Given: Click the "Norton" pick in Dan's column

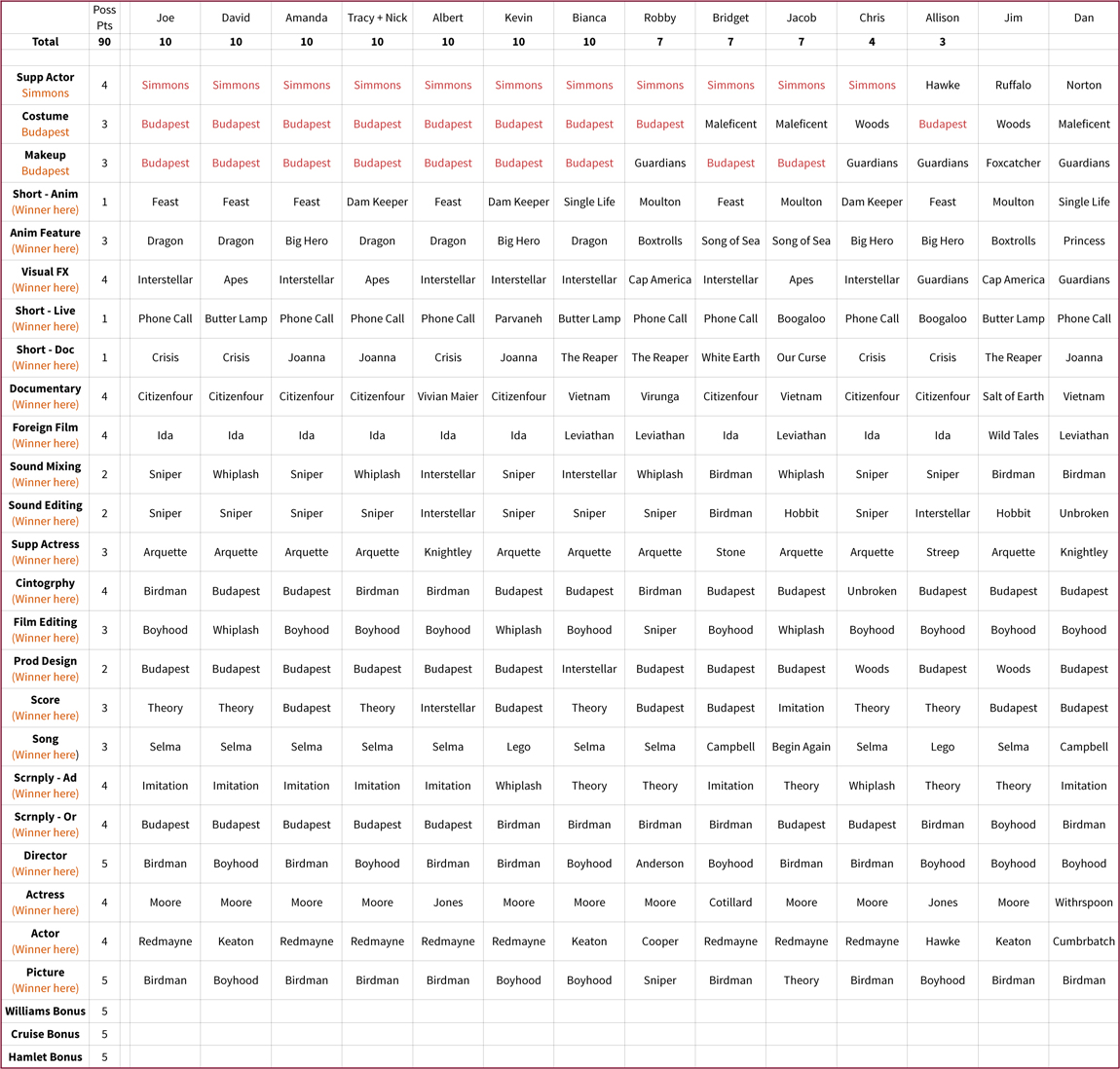Looking at the screenshot, I should click(x=1083, y=85).
